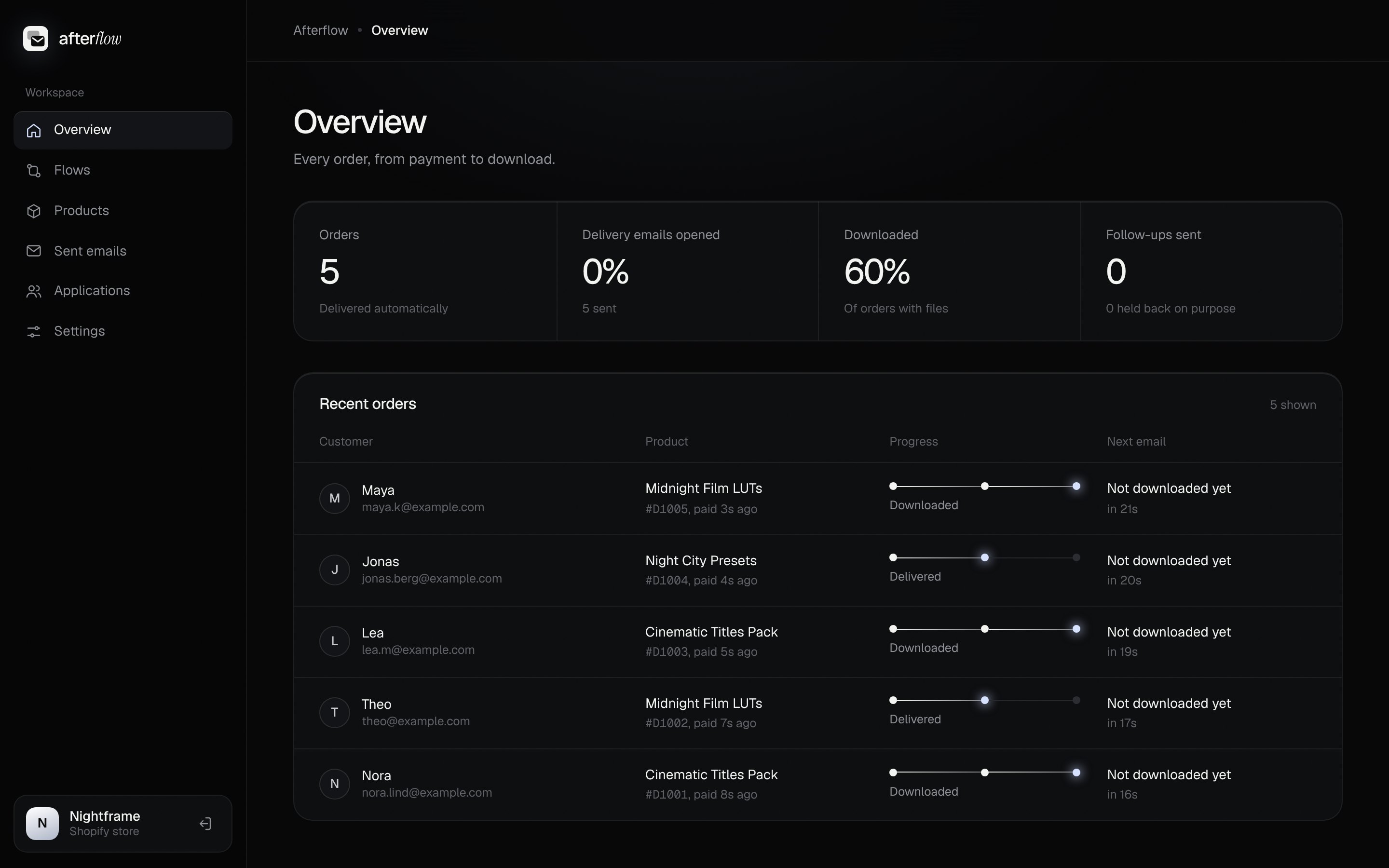Click the Overview breadcrumb
This screenshot has height=868, width=1389.
coord(399,30)
